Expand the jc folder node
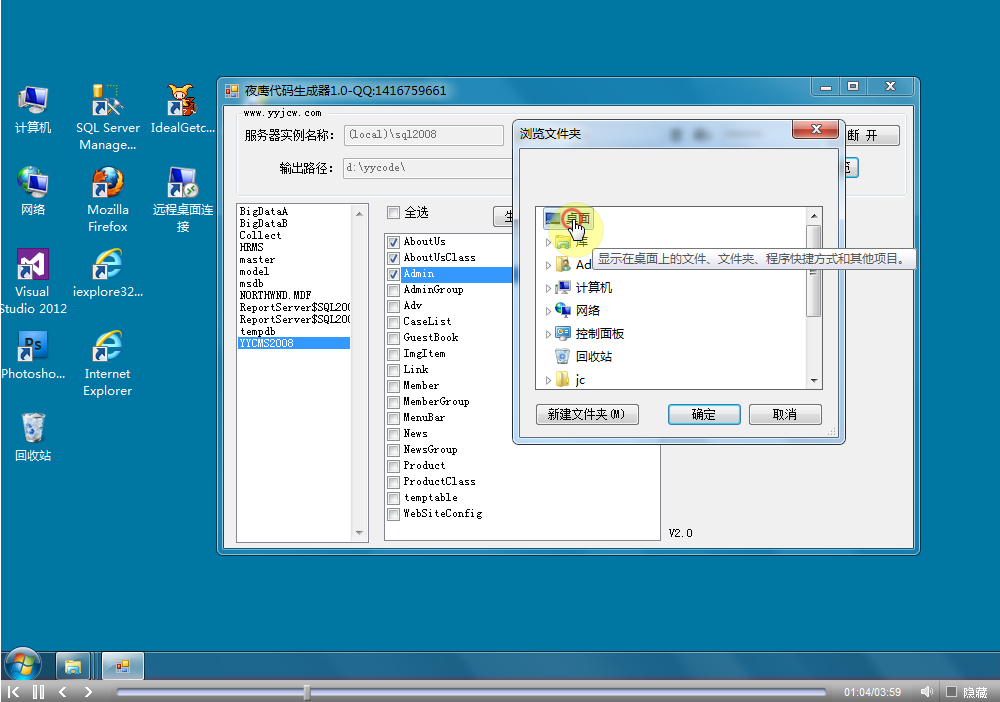The image size is (1000, 702). pyautogui.click(x=548, y=379)
